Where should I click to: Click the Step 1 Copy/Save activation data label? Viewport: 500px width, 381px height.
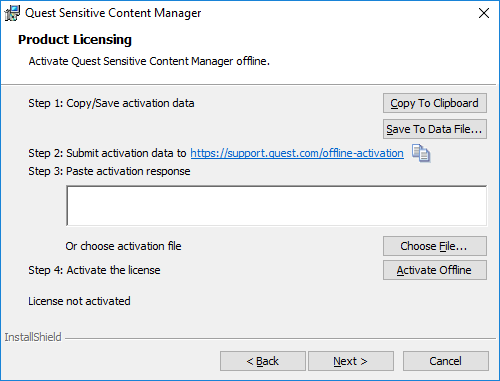111,103
